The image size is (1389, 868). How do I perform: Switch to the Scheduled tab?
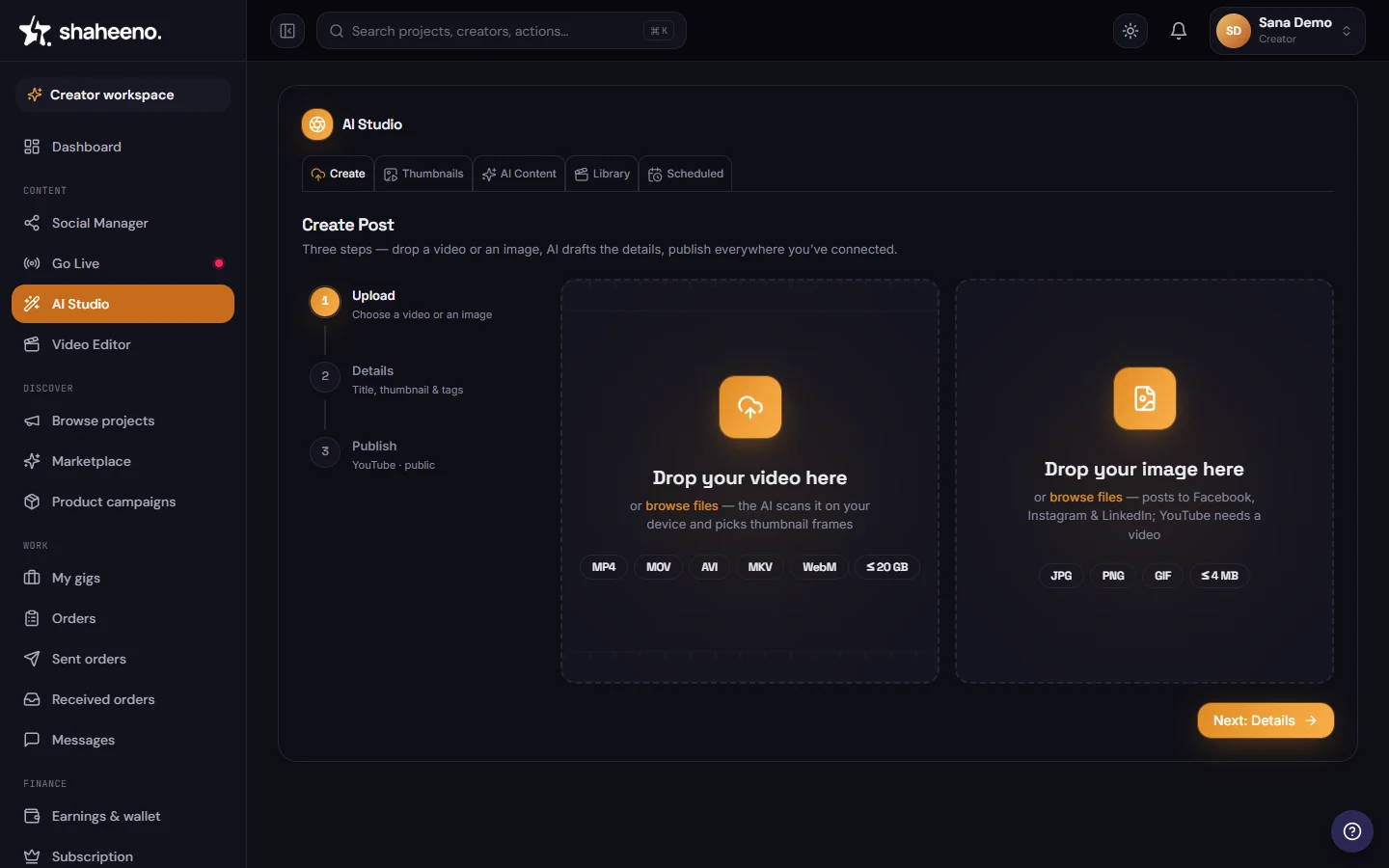686,174
